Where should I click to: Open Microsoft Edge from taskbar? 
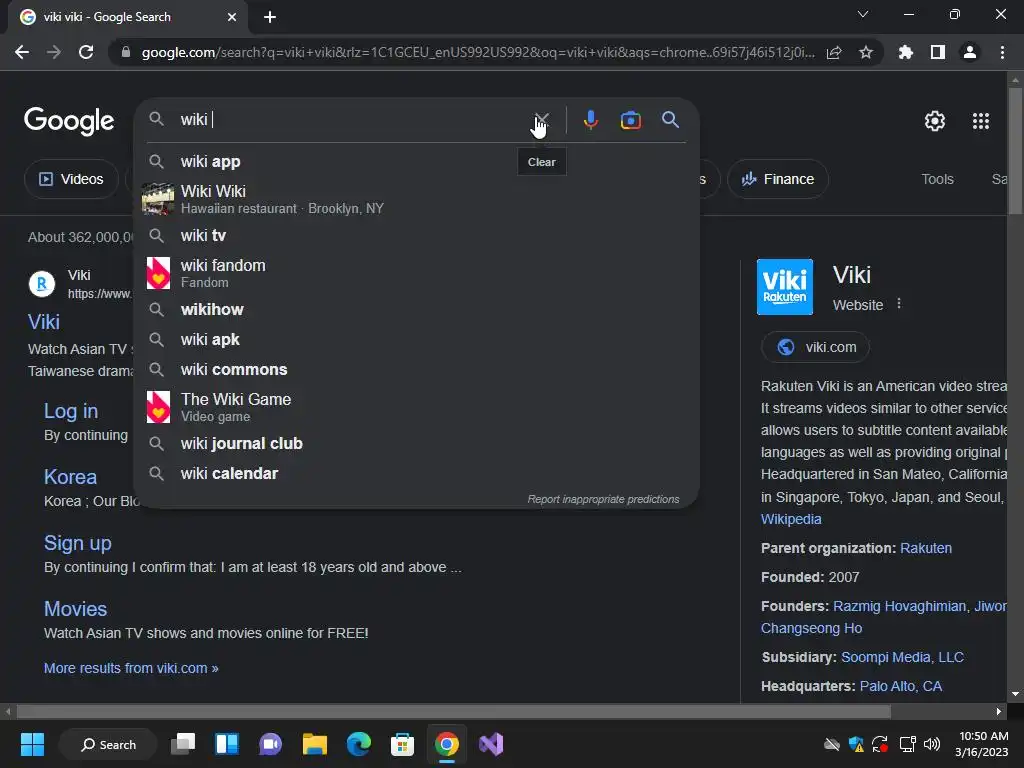pyautogui.click(x=359, y=744)
